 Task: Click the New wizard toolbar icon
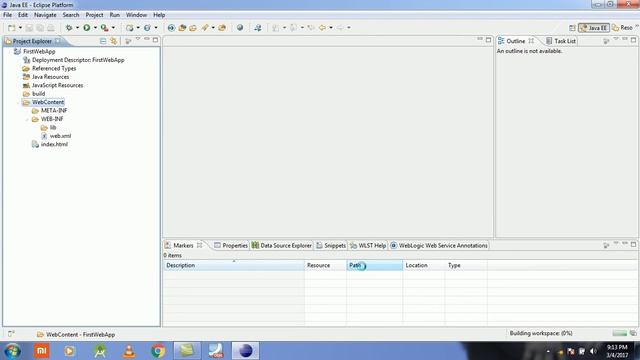[11, 28]
